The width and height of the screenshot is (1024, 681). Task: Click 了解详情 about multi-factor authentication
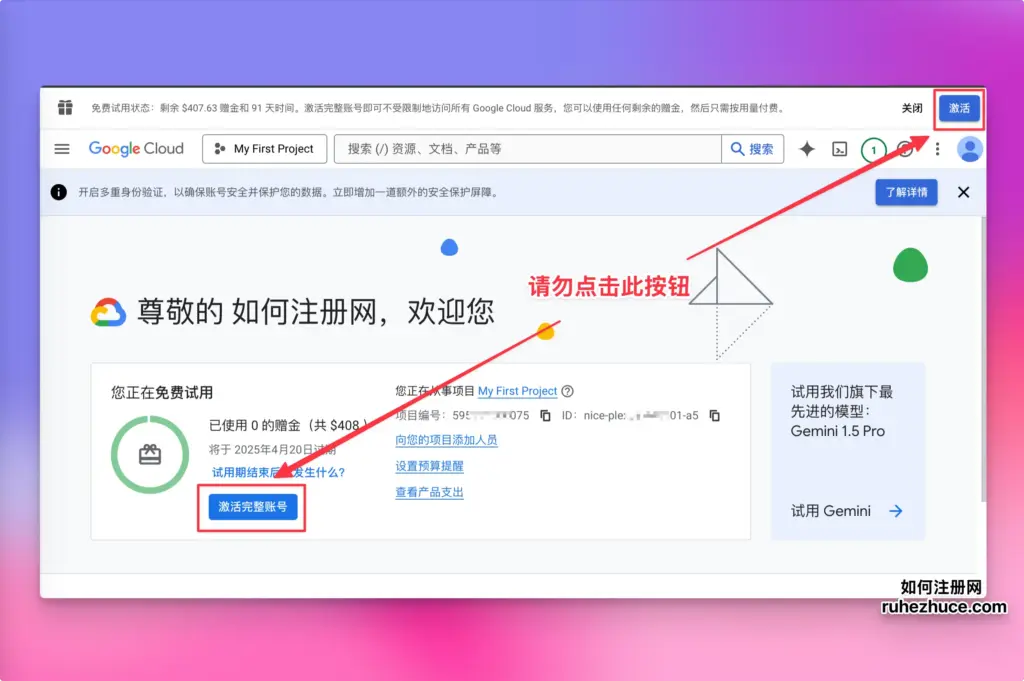coord(906,192)
